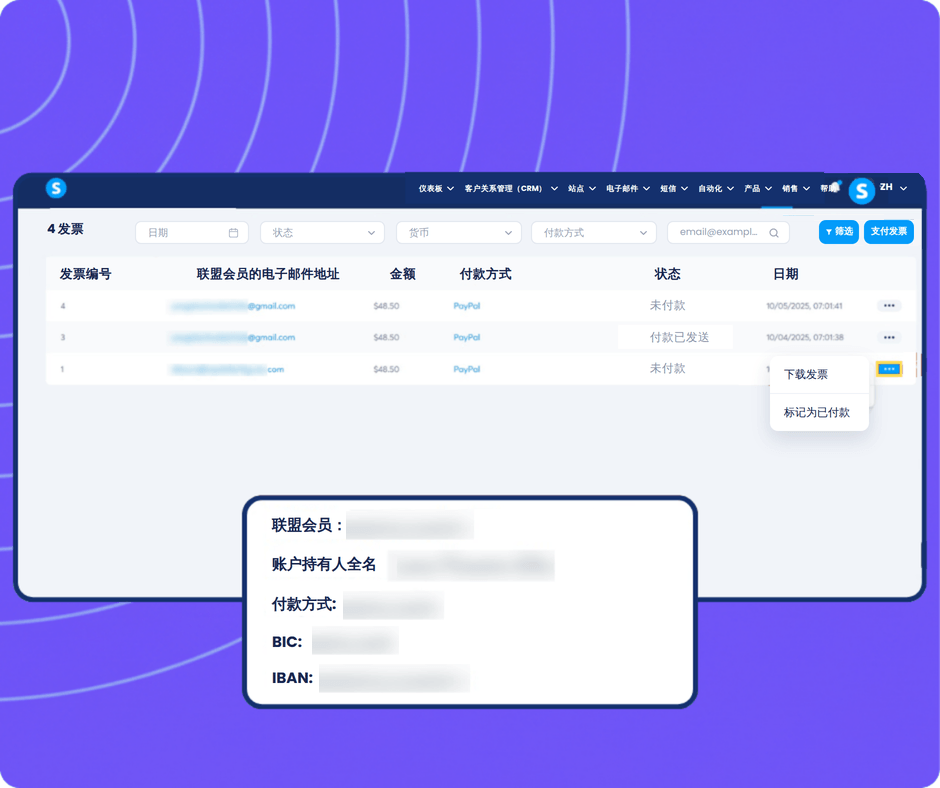Viewport: 940px width, 788px height.
Task: Open the three-dot menu for invoice 4
Action: click(889, 306)
